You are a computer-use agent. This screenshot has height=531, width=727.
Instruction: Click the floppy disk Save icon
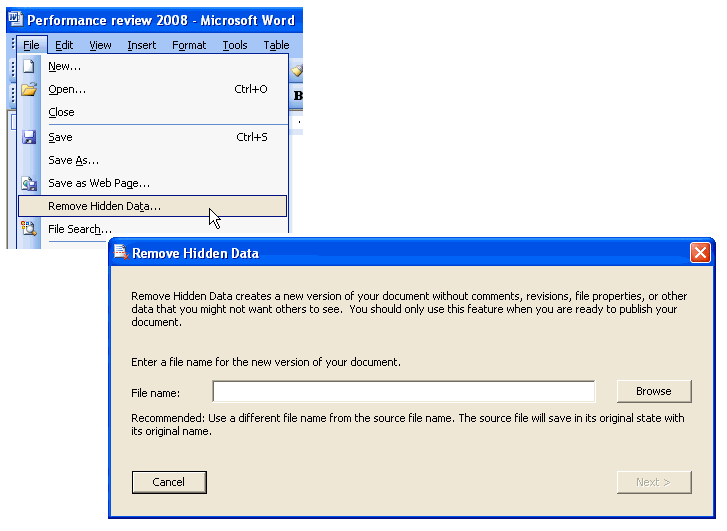point(29,137)
